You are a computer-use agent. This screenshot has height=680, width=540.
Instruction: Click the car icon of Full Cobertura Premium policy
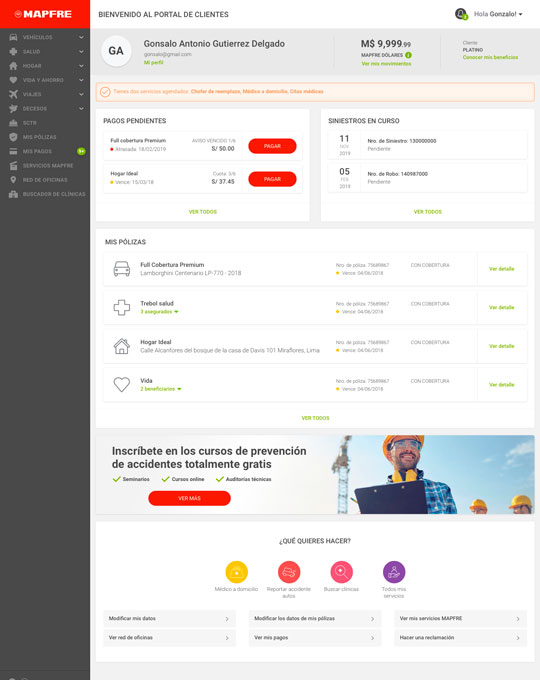click(121, 269)
